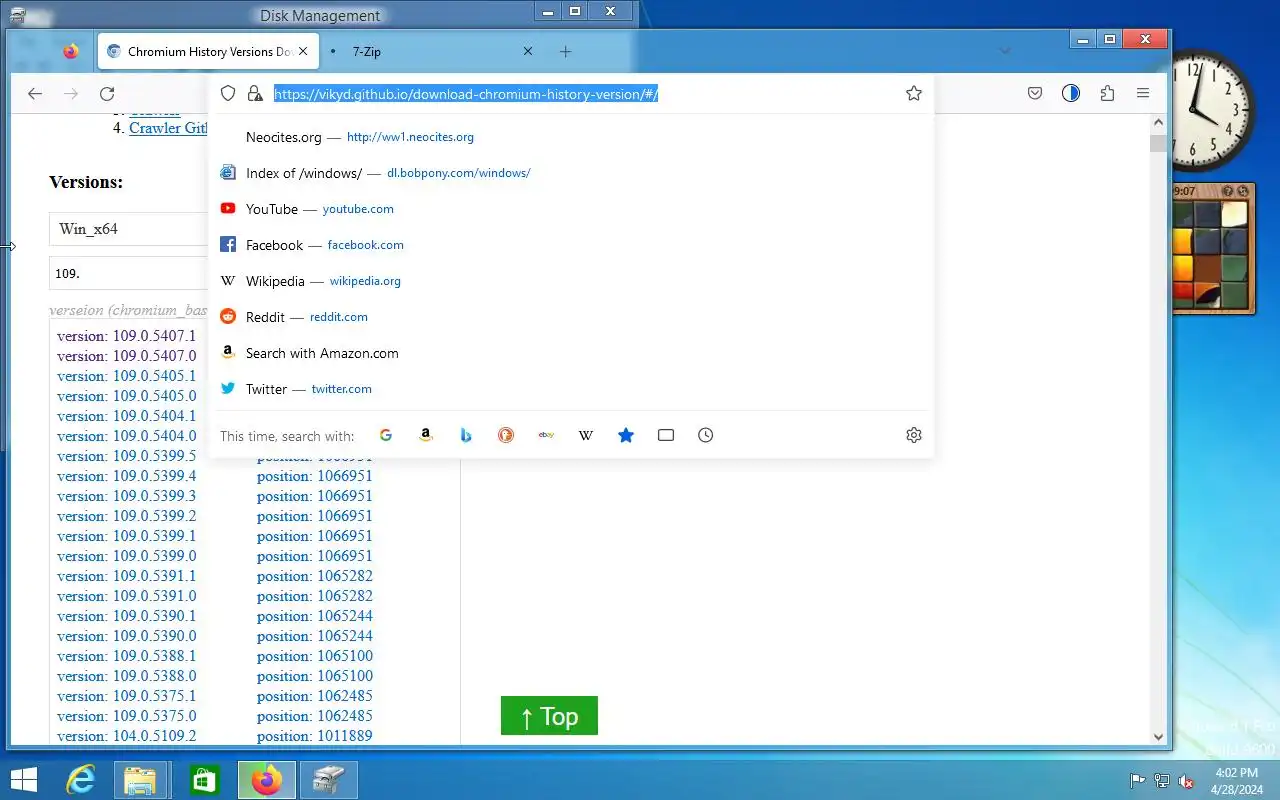The image size is (1280, 800).
Task: Launch Internet Explorer from the taskbar
Action: click(x=81, y=780)
